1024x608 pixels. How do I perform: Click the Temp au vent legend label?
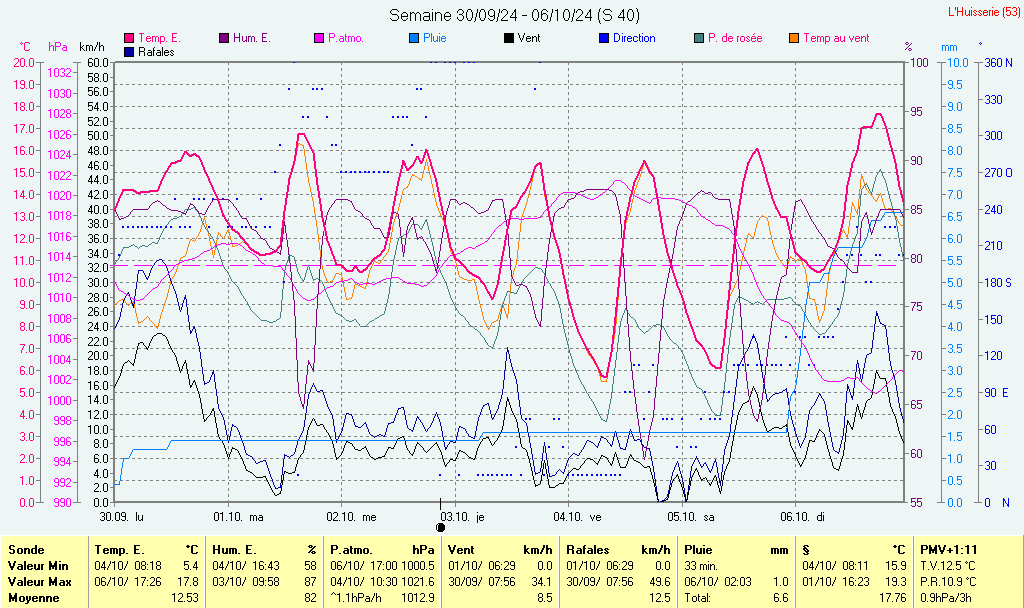(837, 39)
